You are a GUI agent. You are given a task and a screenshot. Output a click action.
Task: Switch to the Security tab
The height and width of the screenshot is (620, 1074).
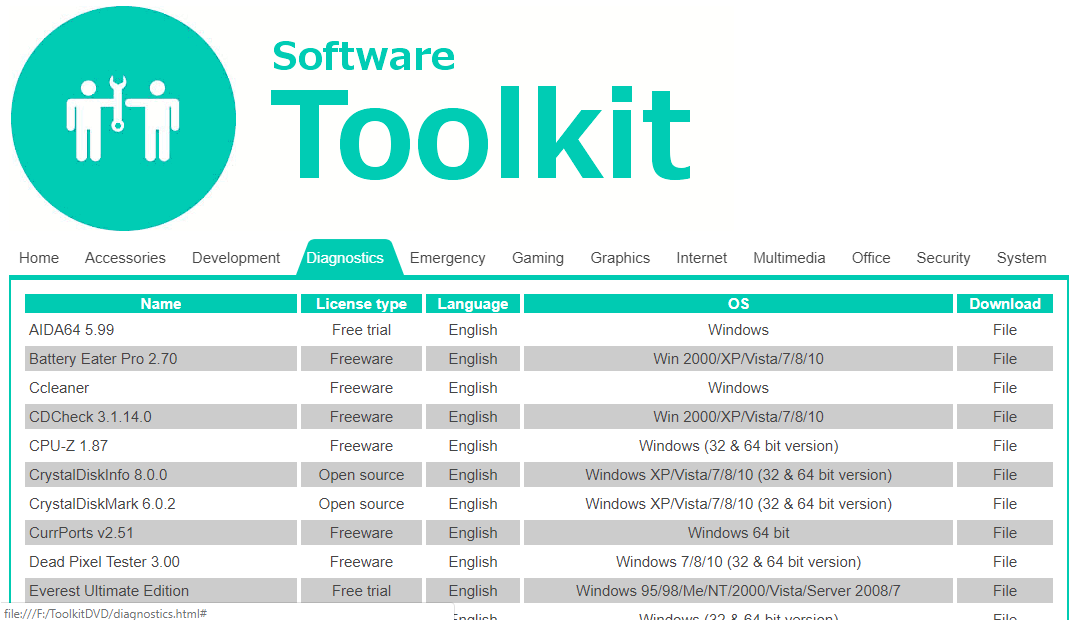pos(943,258)
